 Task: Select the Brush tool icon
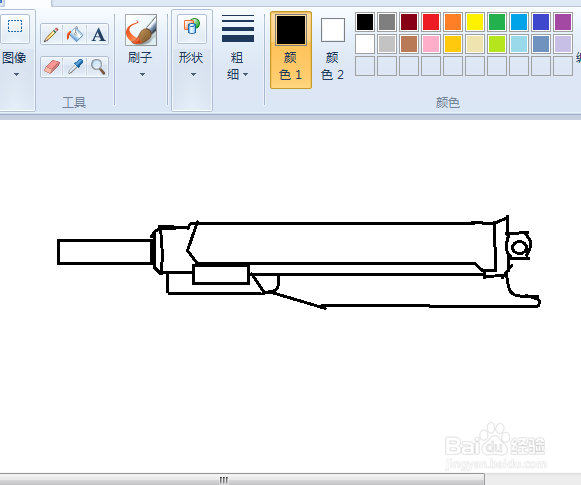coord(141,30)
